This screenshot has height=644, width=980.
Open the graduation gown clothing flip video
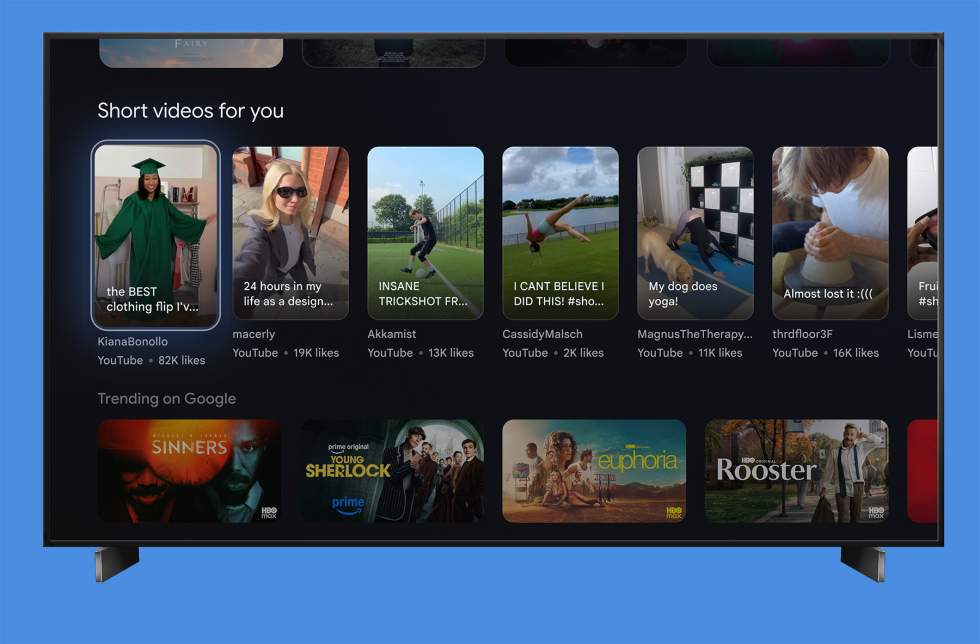click(156, 235)
